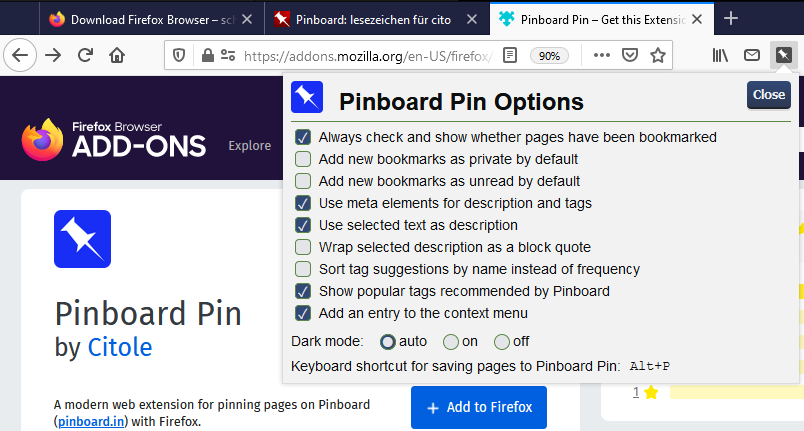Select the off option for Dark mode
Viewport: 804px width, 431px height.
click(x=501, y=341)
